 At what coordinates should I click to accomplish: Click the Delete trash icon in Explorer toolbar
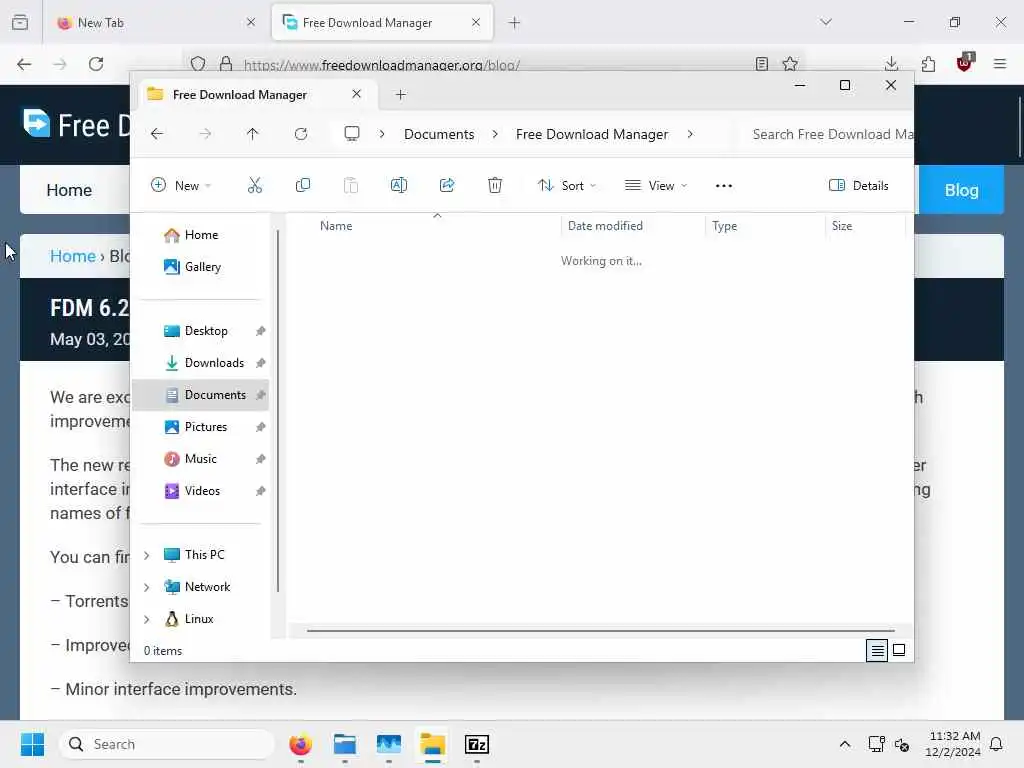(x=495, y=185)
